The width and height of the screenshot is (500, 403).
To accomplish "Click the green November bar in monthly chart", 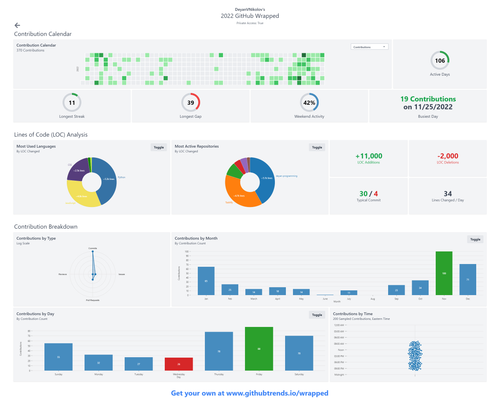I will point(444,273).
